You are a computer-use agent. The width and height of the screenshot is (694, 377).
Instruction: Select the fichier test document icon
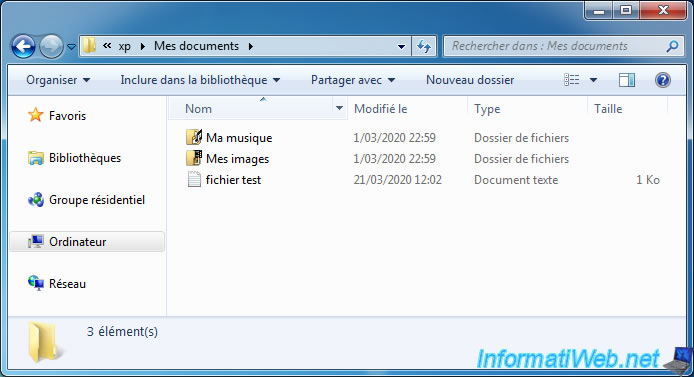point(194,179)
